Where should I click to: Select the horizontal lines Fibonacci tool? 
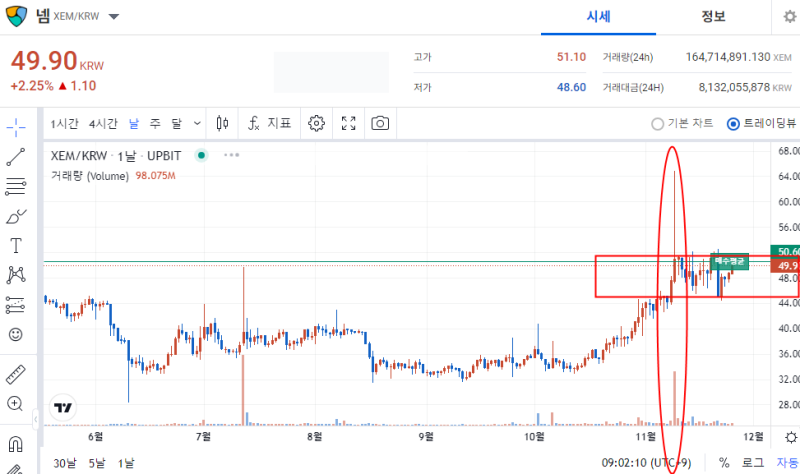[x=16, y=186]
